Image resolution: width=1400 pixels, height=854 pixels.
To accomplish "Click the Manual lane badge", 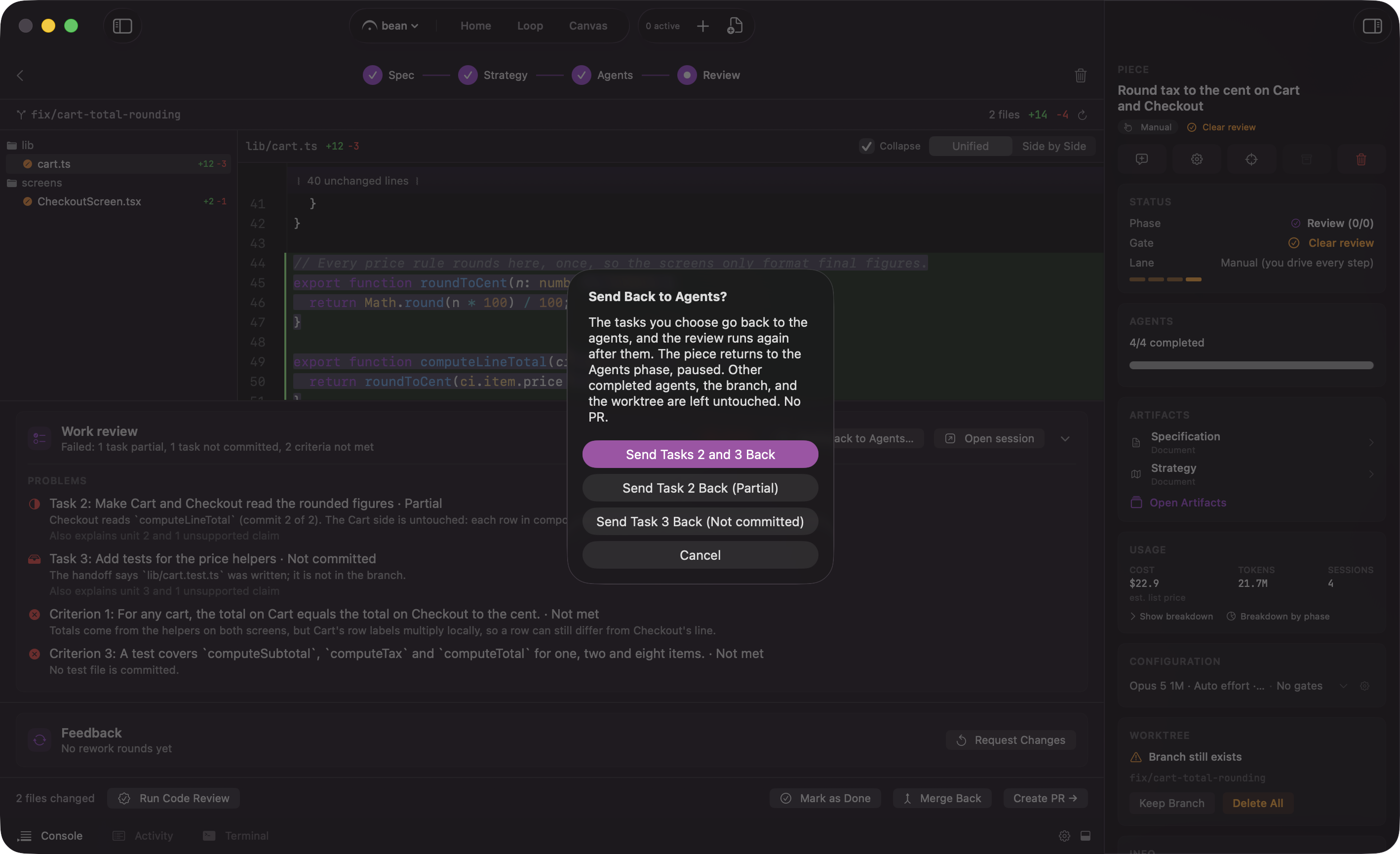I will click(1148, 127).
